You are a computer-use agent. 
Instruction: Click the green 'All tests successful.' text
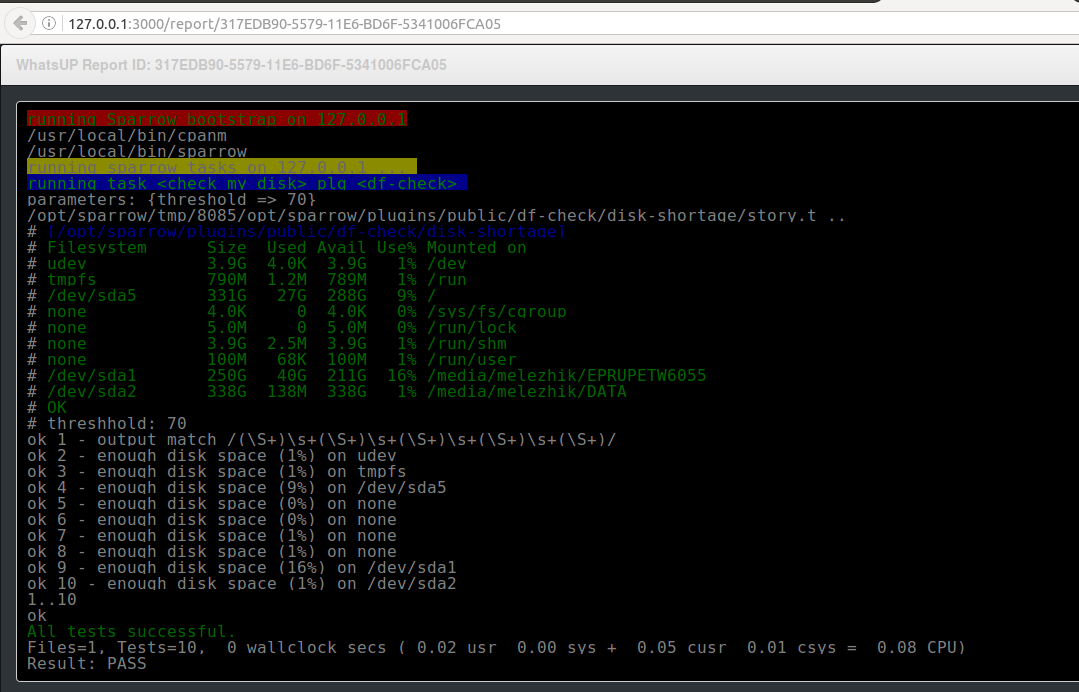131,631
